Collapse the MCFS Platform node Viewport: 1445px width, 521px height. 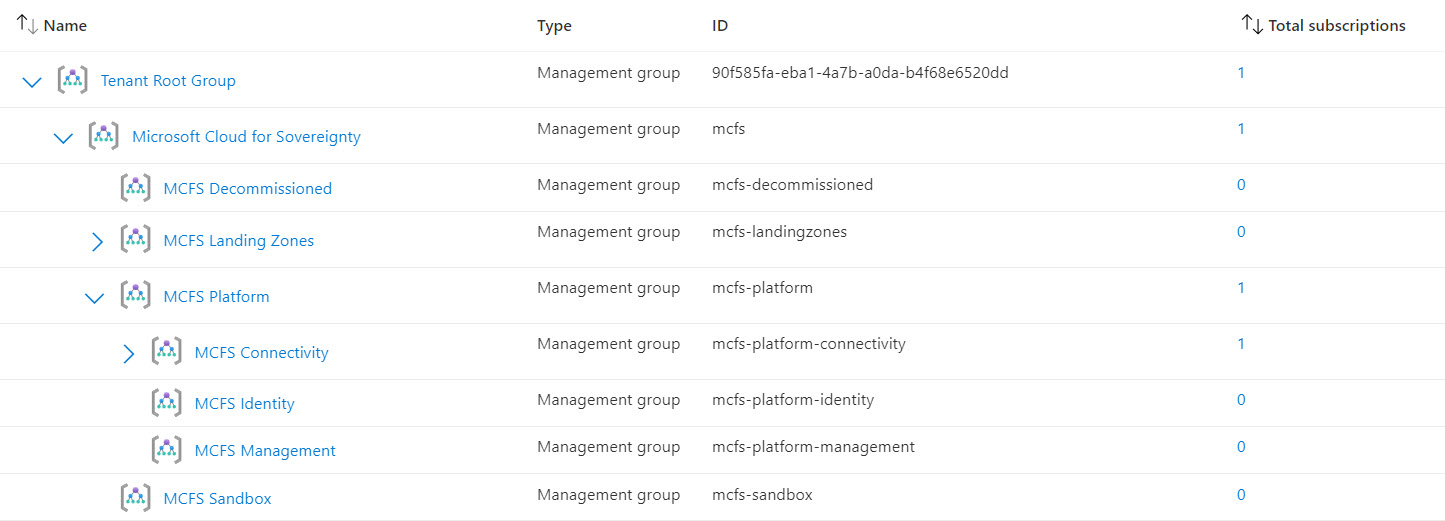94,298
